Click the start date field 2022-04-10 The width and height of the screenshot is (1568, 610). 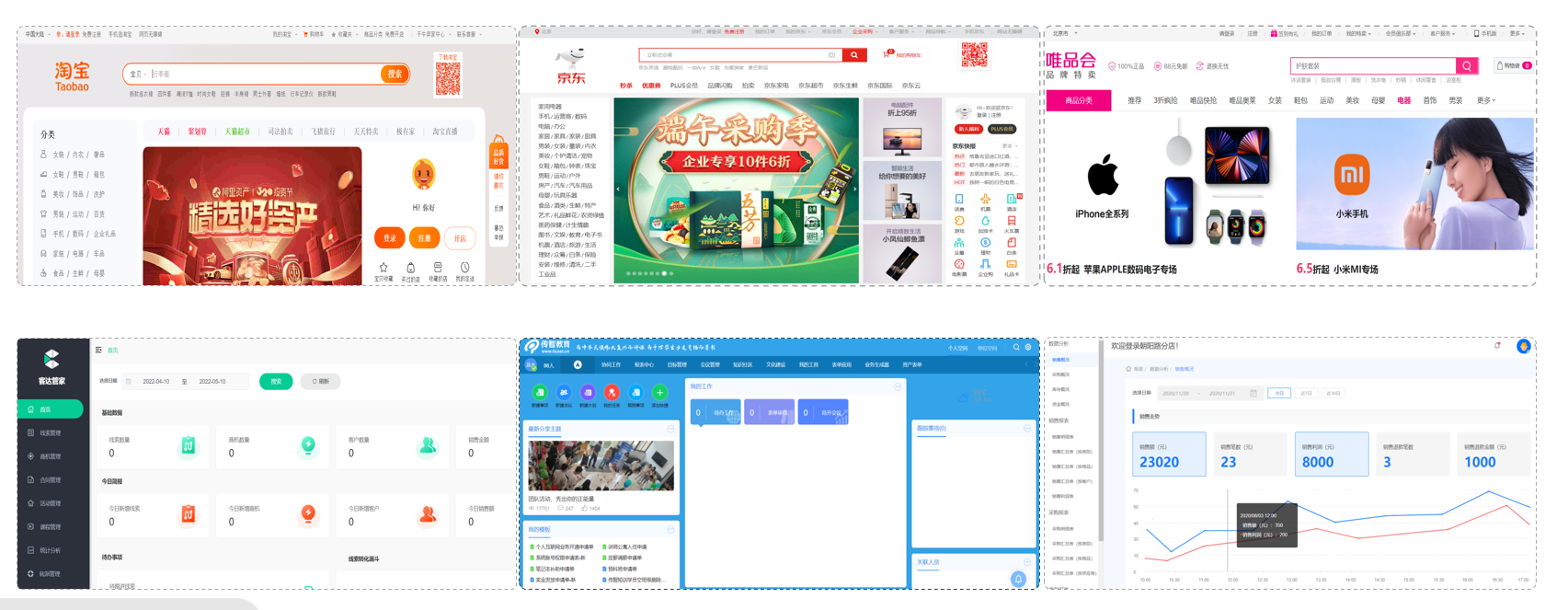[x=156, y=381]
